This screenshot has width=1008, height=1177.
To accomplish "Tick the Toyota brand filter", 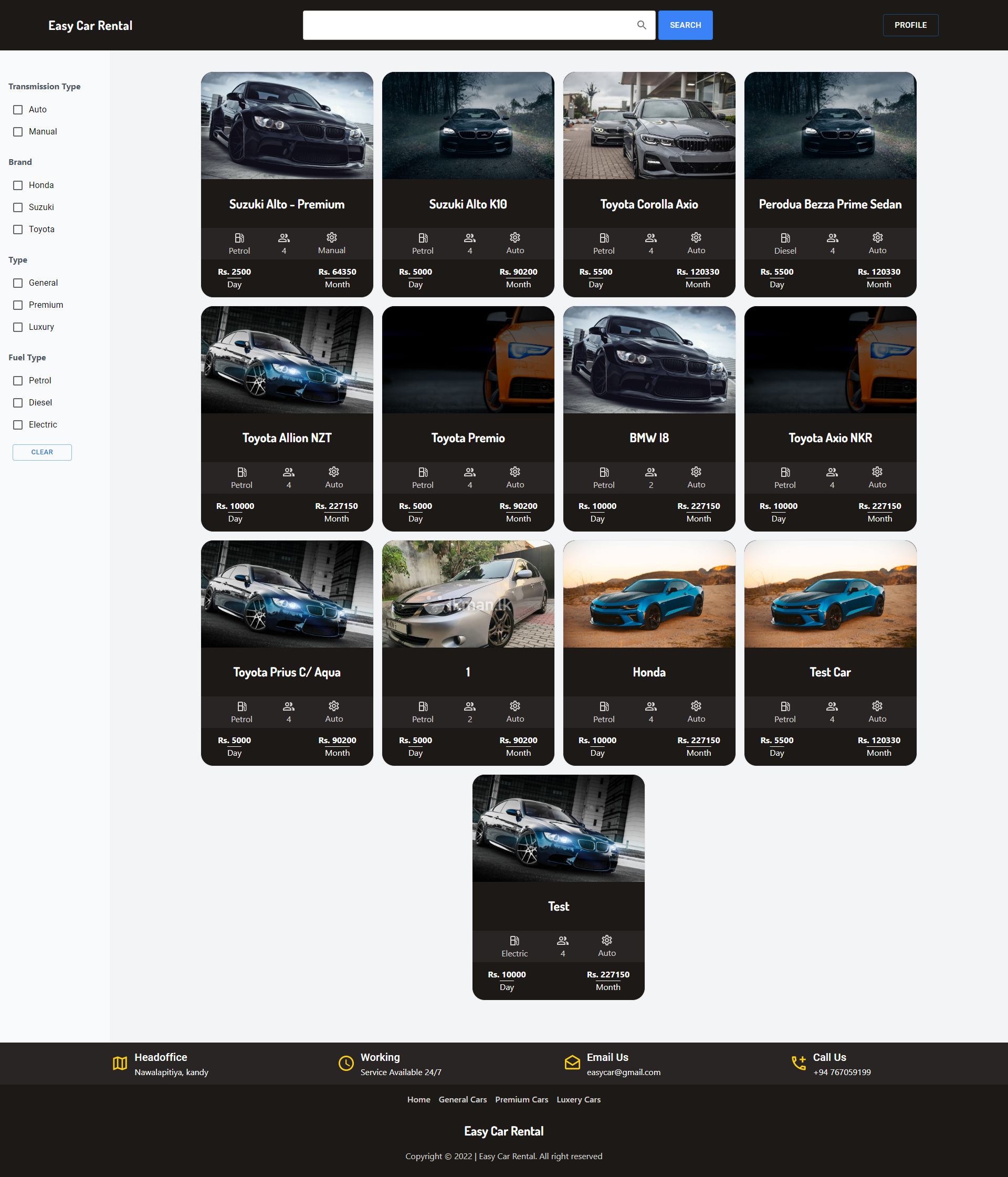I will click(18, 230).
